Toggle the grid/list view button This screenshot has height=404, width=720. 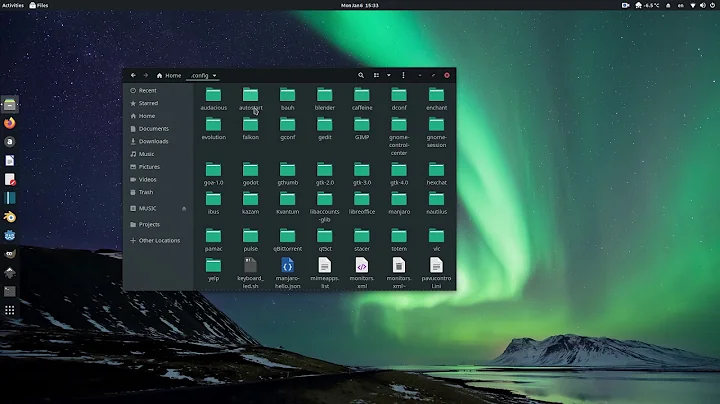[x=377, y=75]
